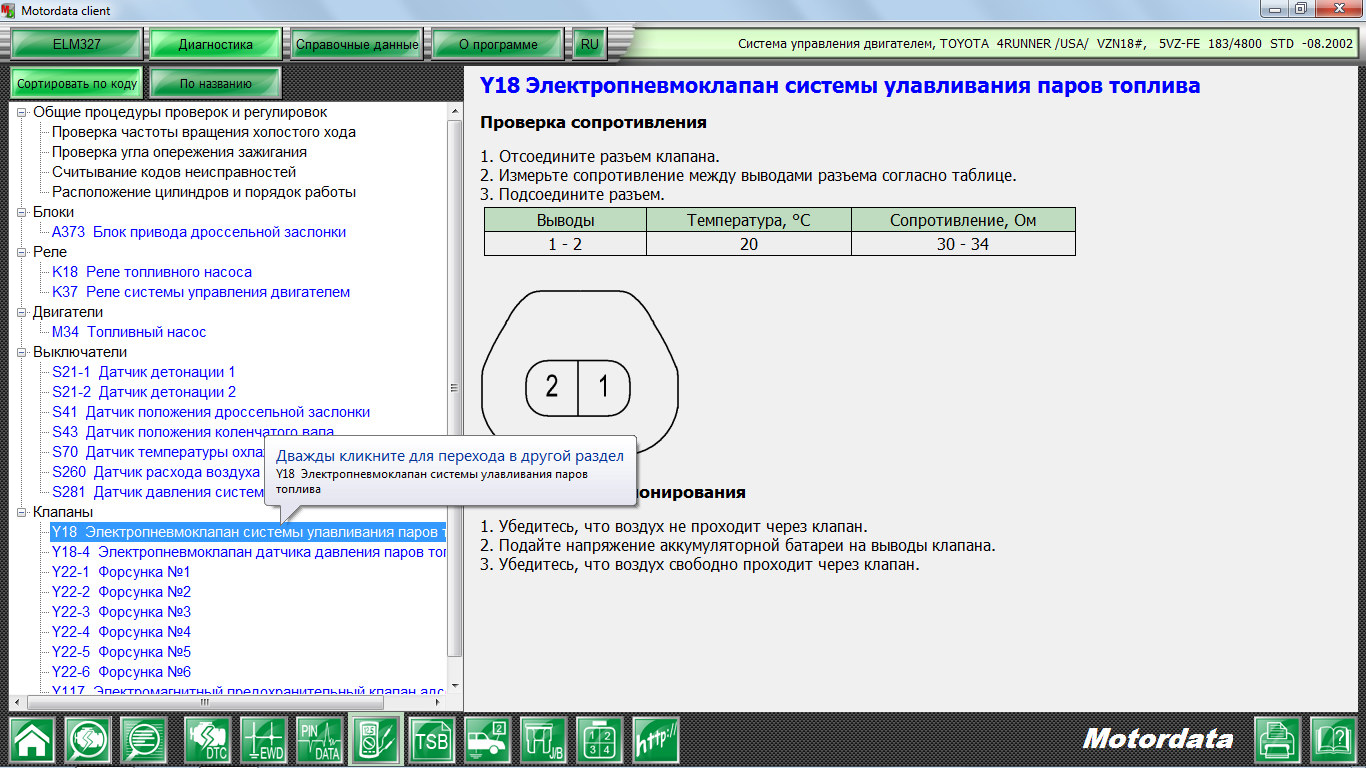
Task: Click tree vertical scrollbar thumb
Action: tap(456, 390)
